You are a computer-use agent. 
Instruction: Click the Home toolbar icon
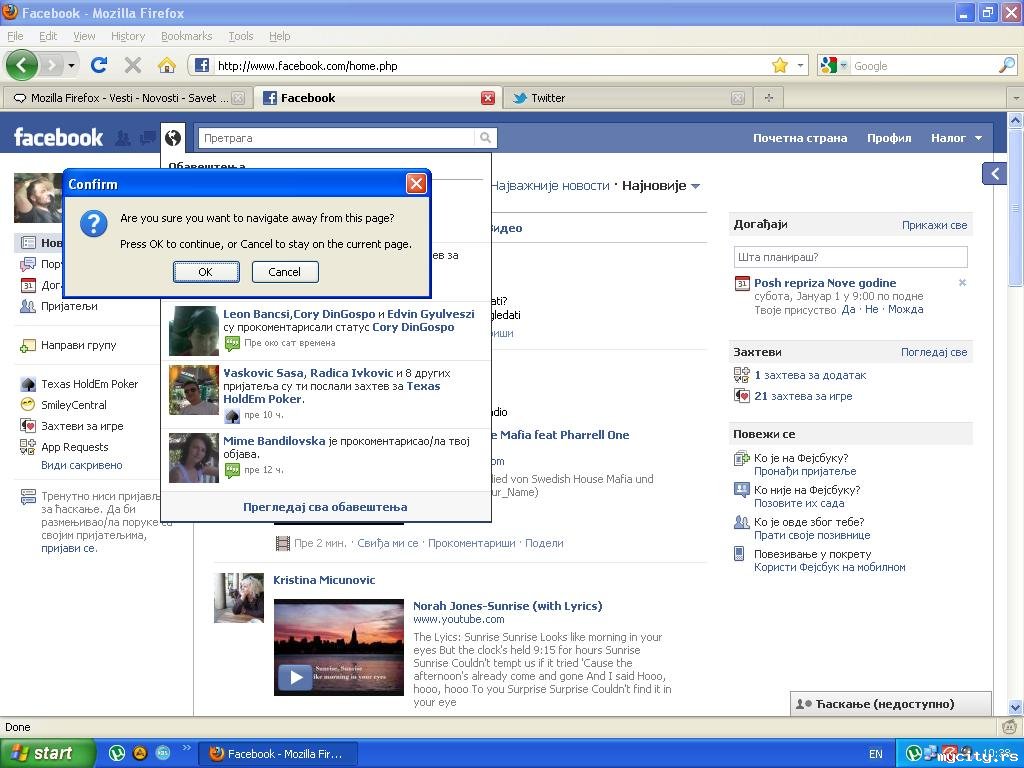point(166,65)
